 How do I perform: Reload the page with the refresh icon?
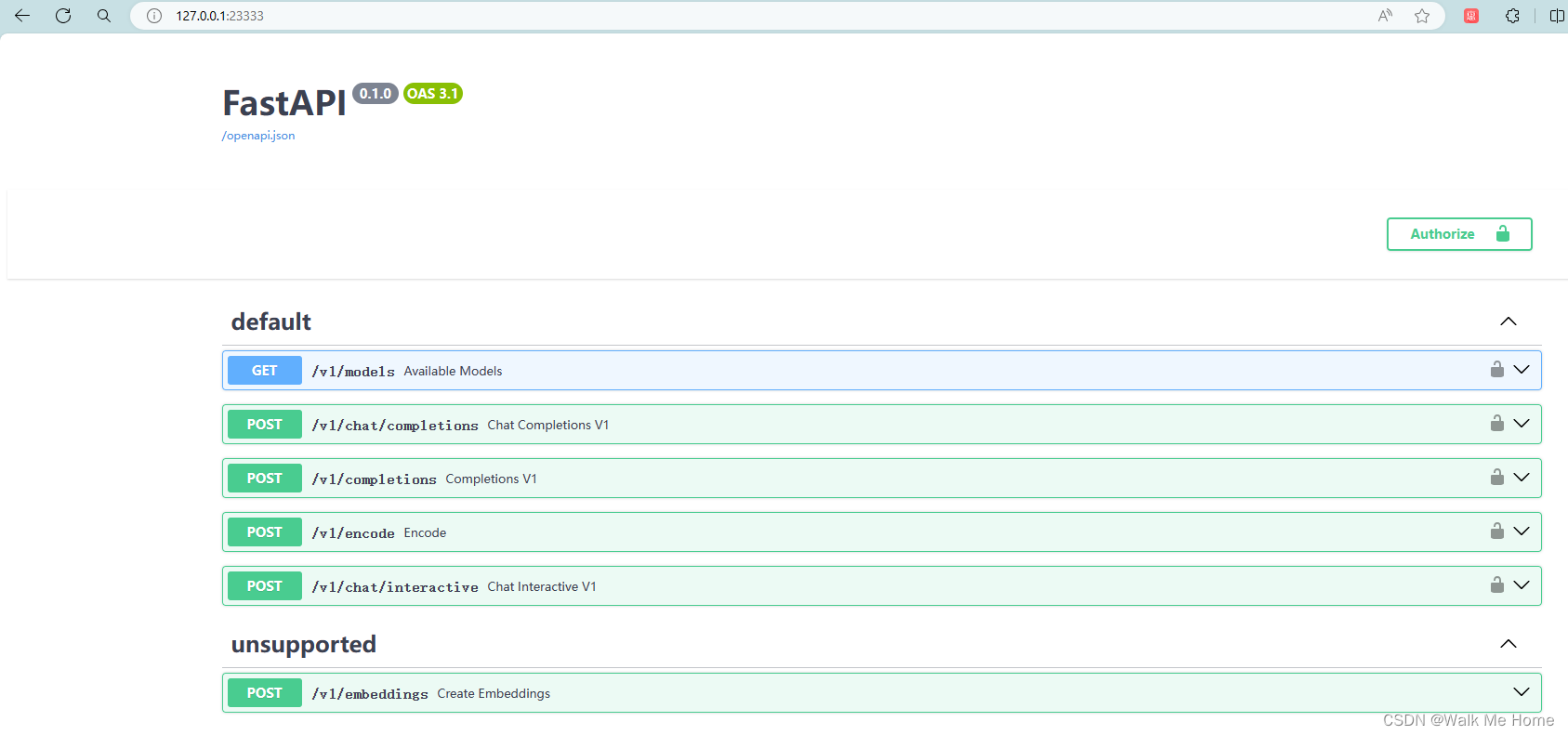[x=63, y=16]
